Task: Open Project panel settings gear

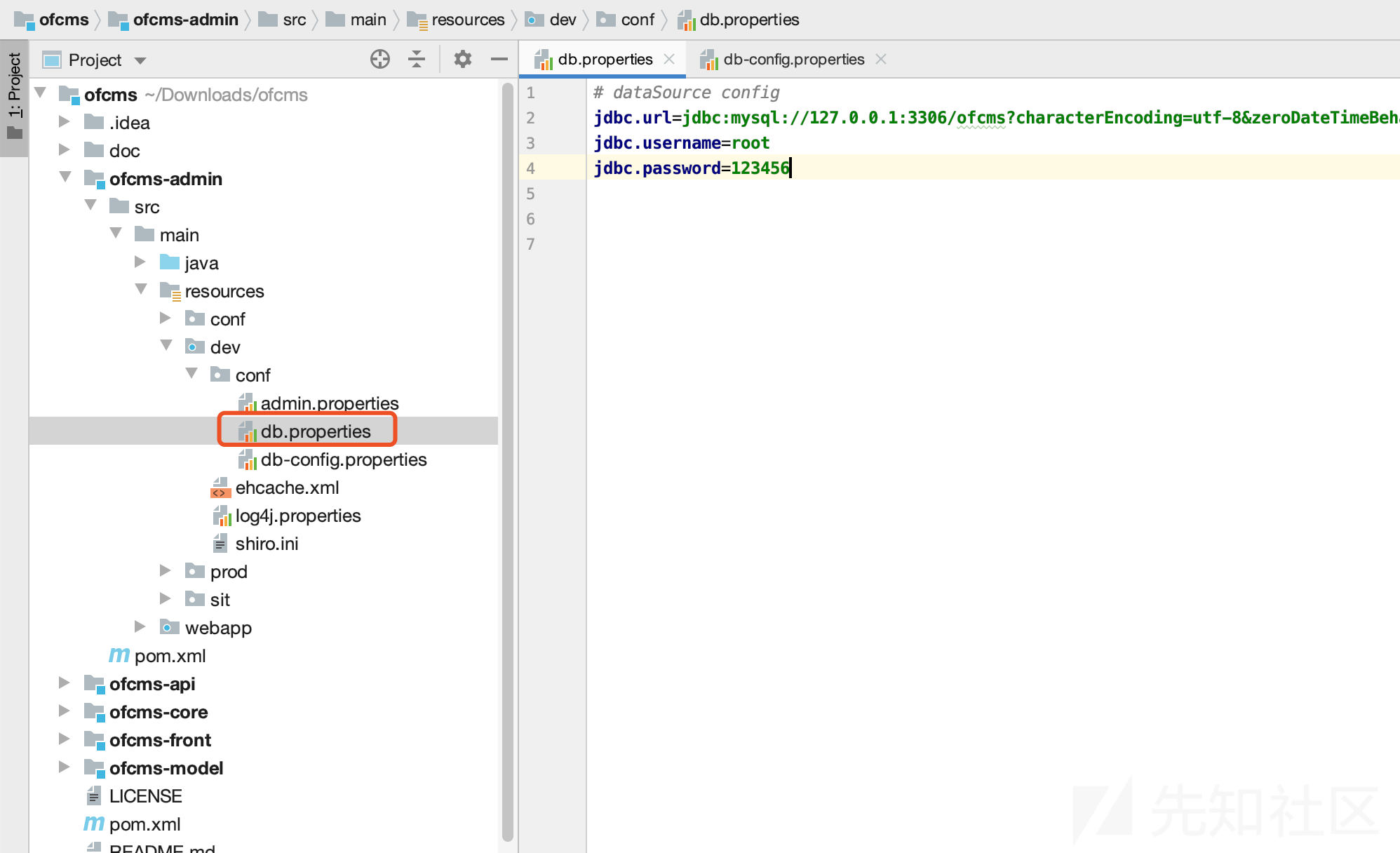Action: [x=462, y=60]
